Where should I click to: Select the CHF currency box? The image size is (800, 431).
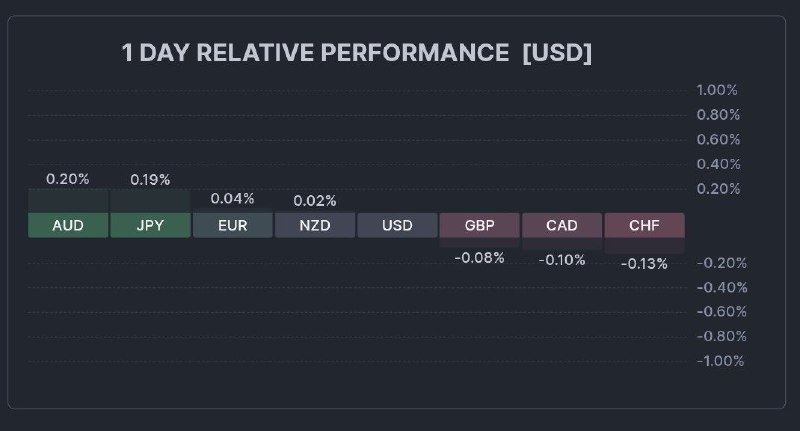(x=644, y=225)
